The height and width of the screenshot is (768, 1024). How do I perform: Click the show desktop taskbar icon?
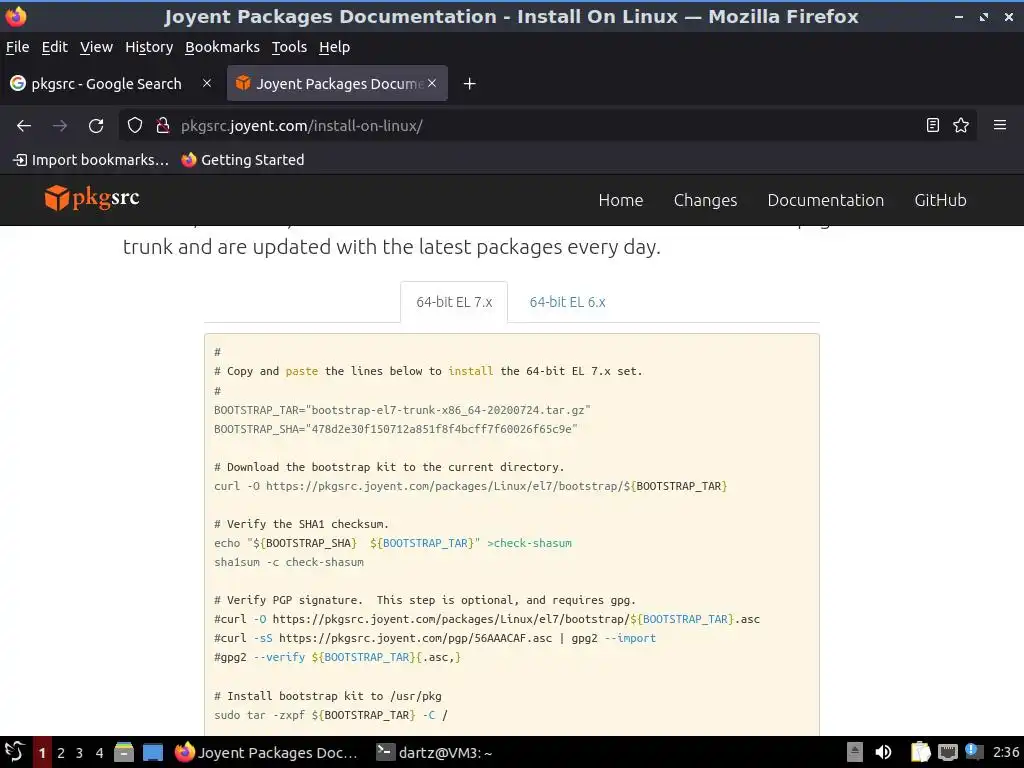[x=153, y=752]
